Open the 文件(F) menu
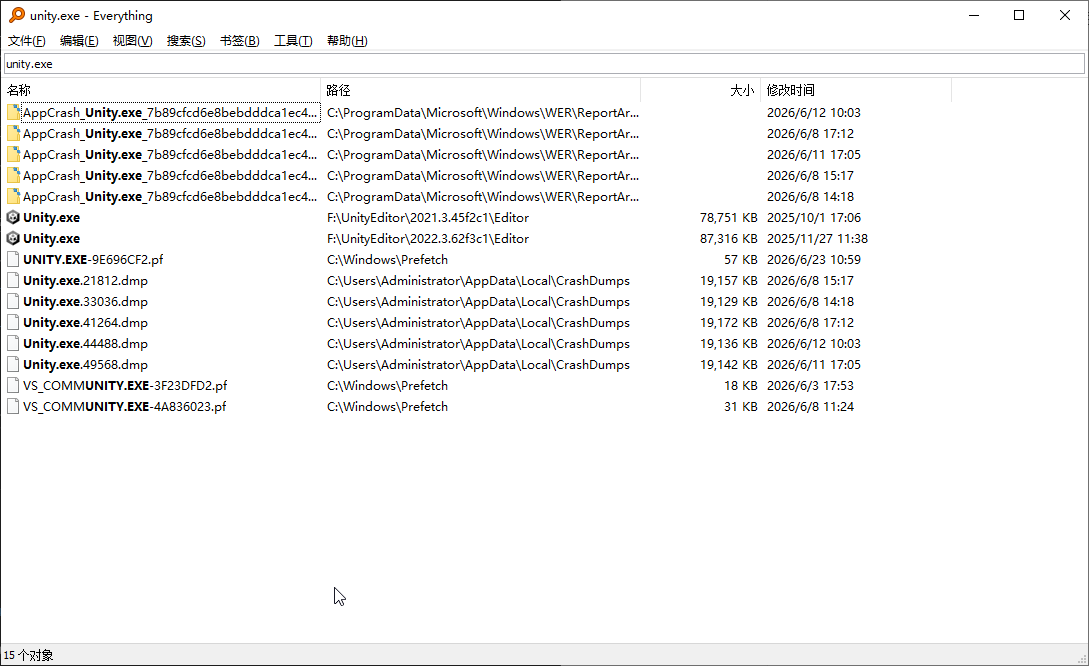Viewport: 1089px width, 666px height. pyautogui.click(x=26, y=41)
